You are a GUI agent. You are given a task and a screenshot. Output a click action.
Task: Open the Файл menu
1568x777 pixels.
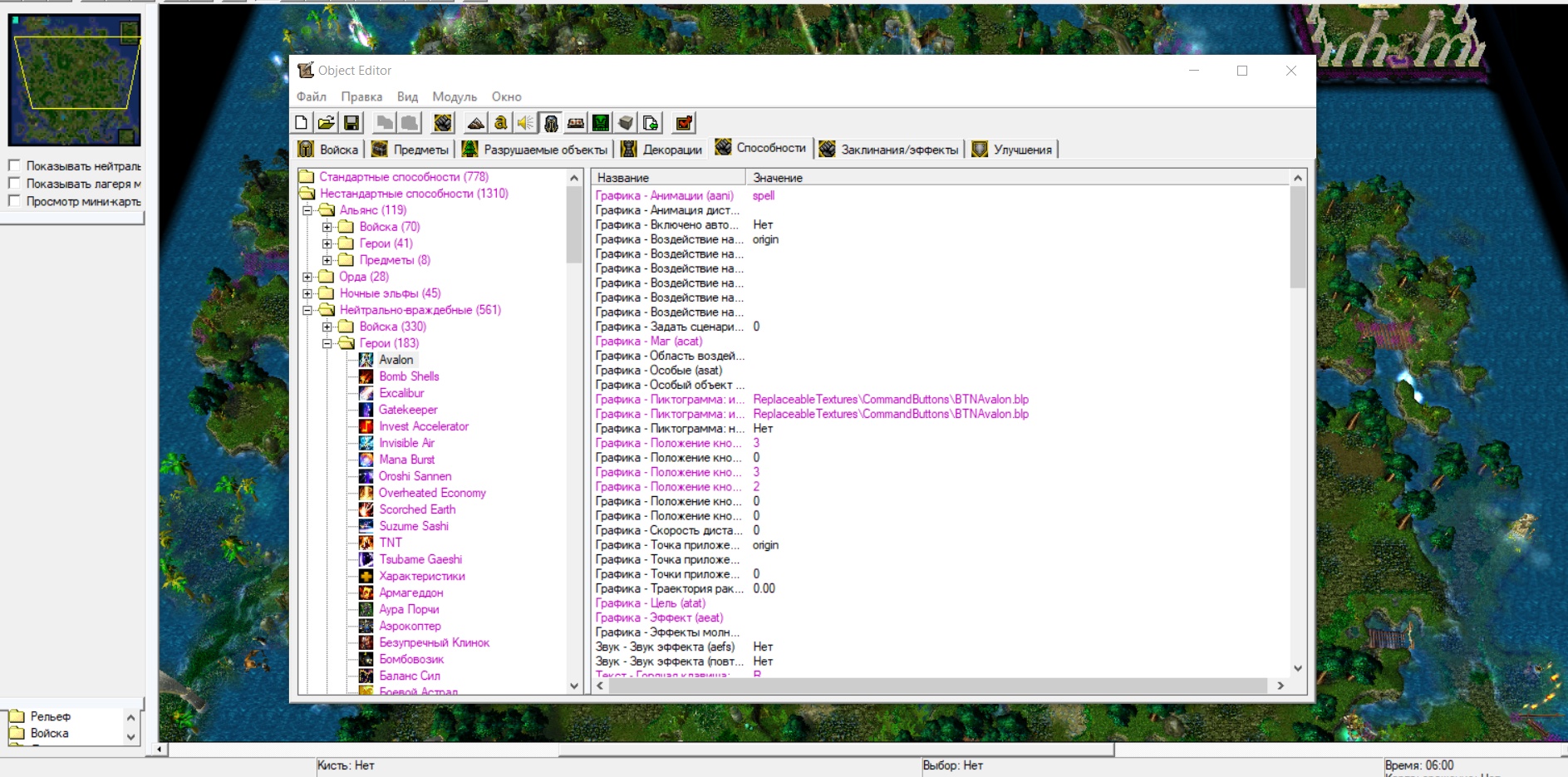(312, 96)
